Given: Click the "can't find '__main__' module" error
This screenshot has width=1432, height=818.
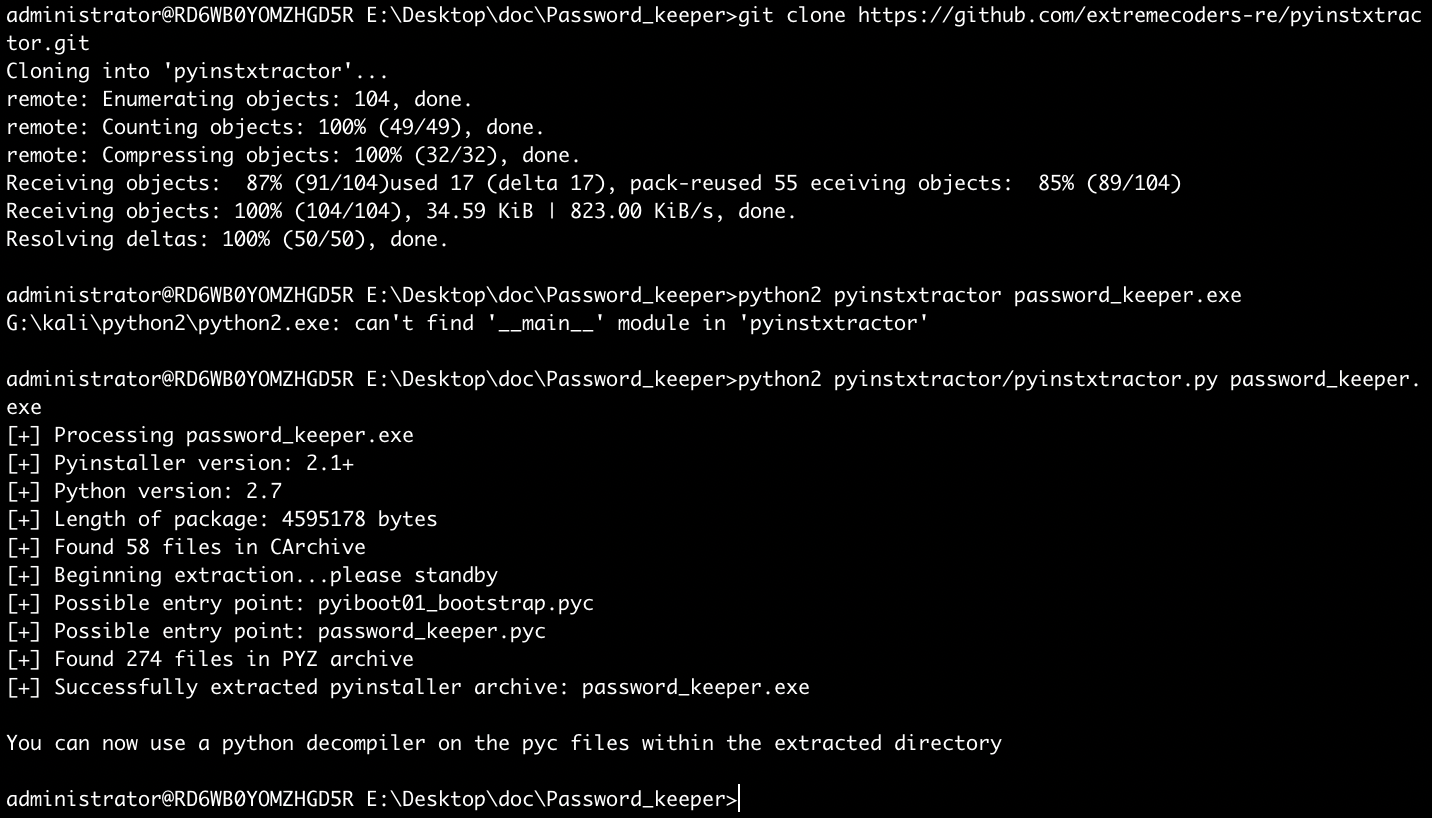Looking at the screenshot, I should click(x=640, y=324).
